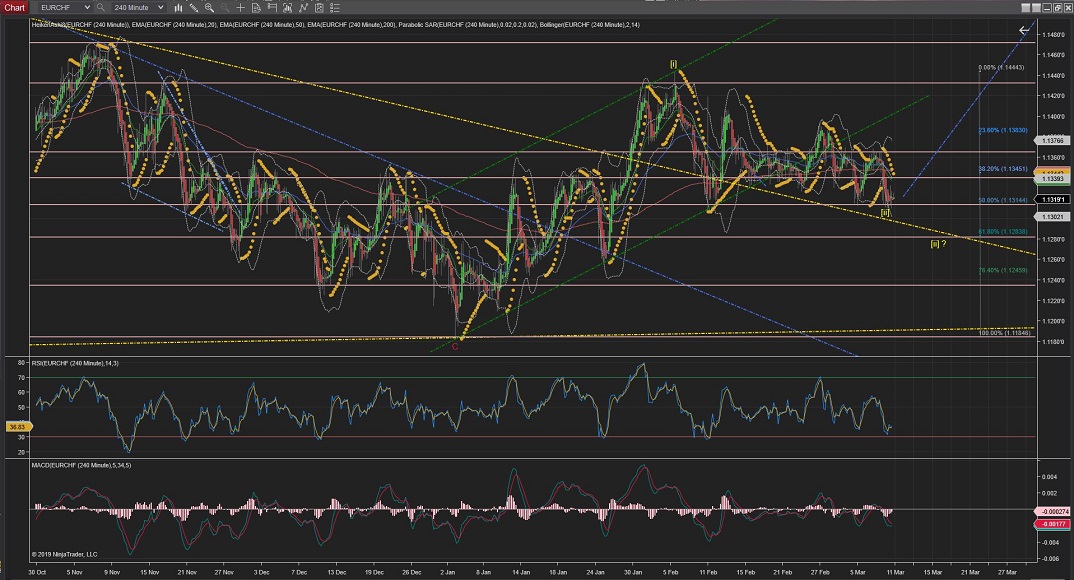1074x580 pixels.
Task: Click the 23.60% (1.13830) Fibonacci label
Action: tap(1002, 130)
